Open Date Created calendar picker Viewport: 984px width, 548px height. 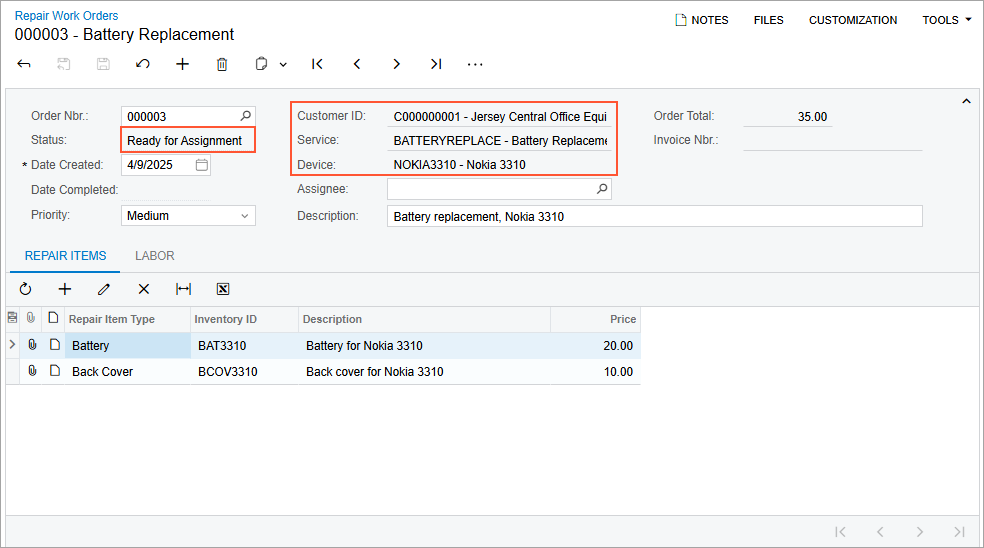201,165
